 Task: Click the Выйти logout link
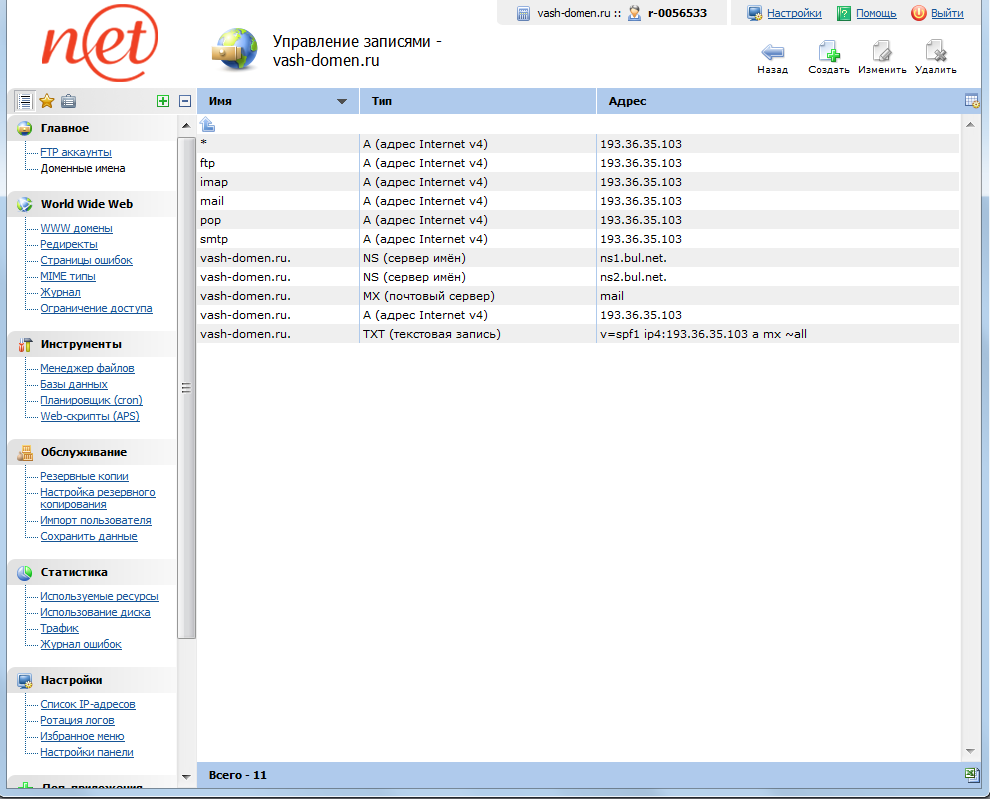click(946, 13)
